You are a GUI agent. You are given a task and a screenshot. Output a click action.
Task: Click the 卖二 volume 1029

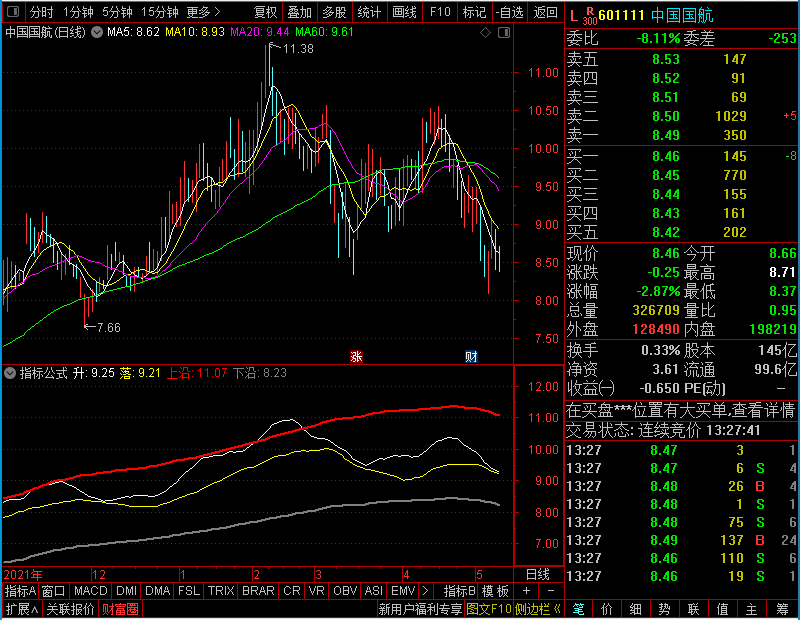(x=731, y=116)
